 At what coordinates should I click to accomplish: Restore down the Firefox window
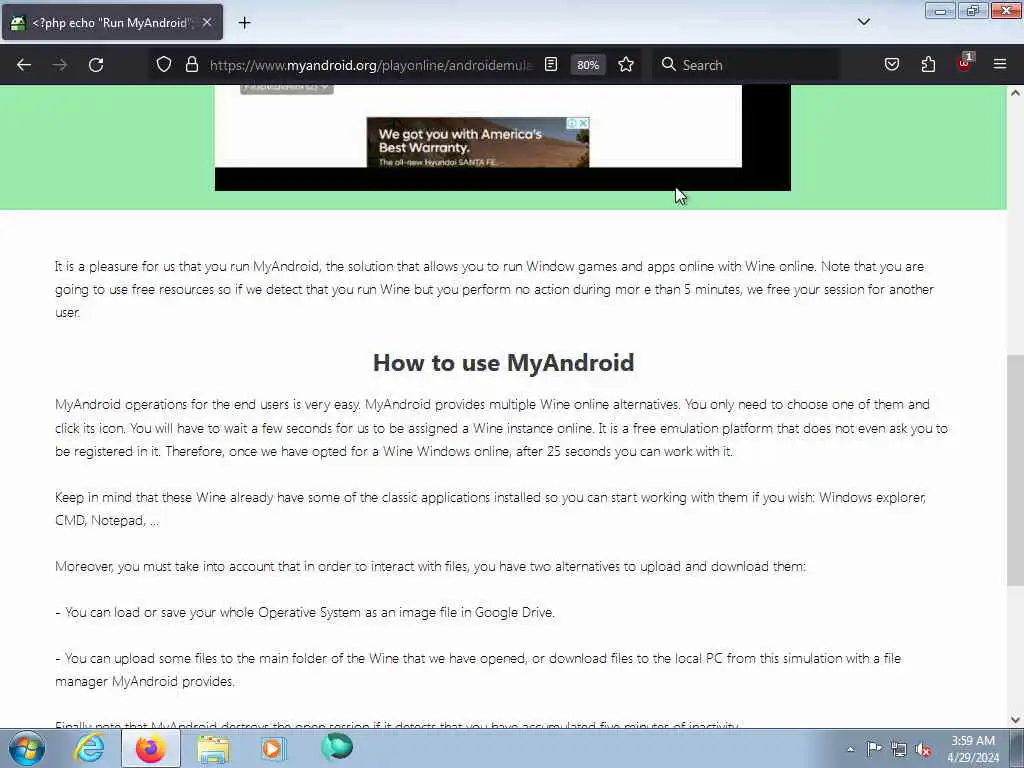pos(973,11)
